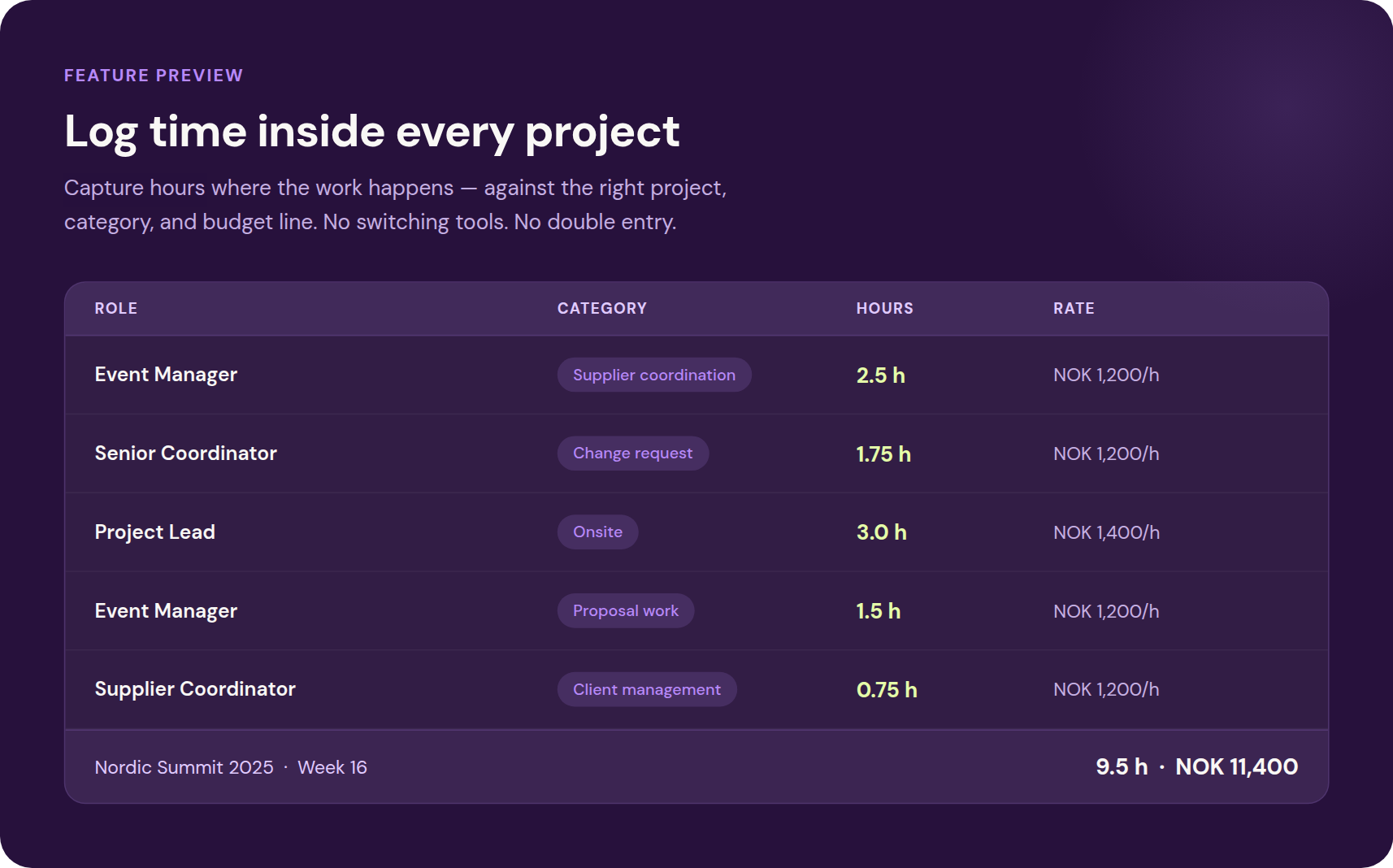Viewport: 1393px width, 868px height.
Task: Sort by the CATEGORY column header
Action: 601,308
